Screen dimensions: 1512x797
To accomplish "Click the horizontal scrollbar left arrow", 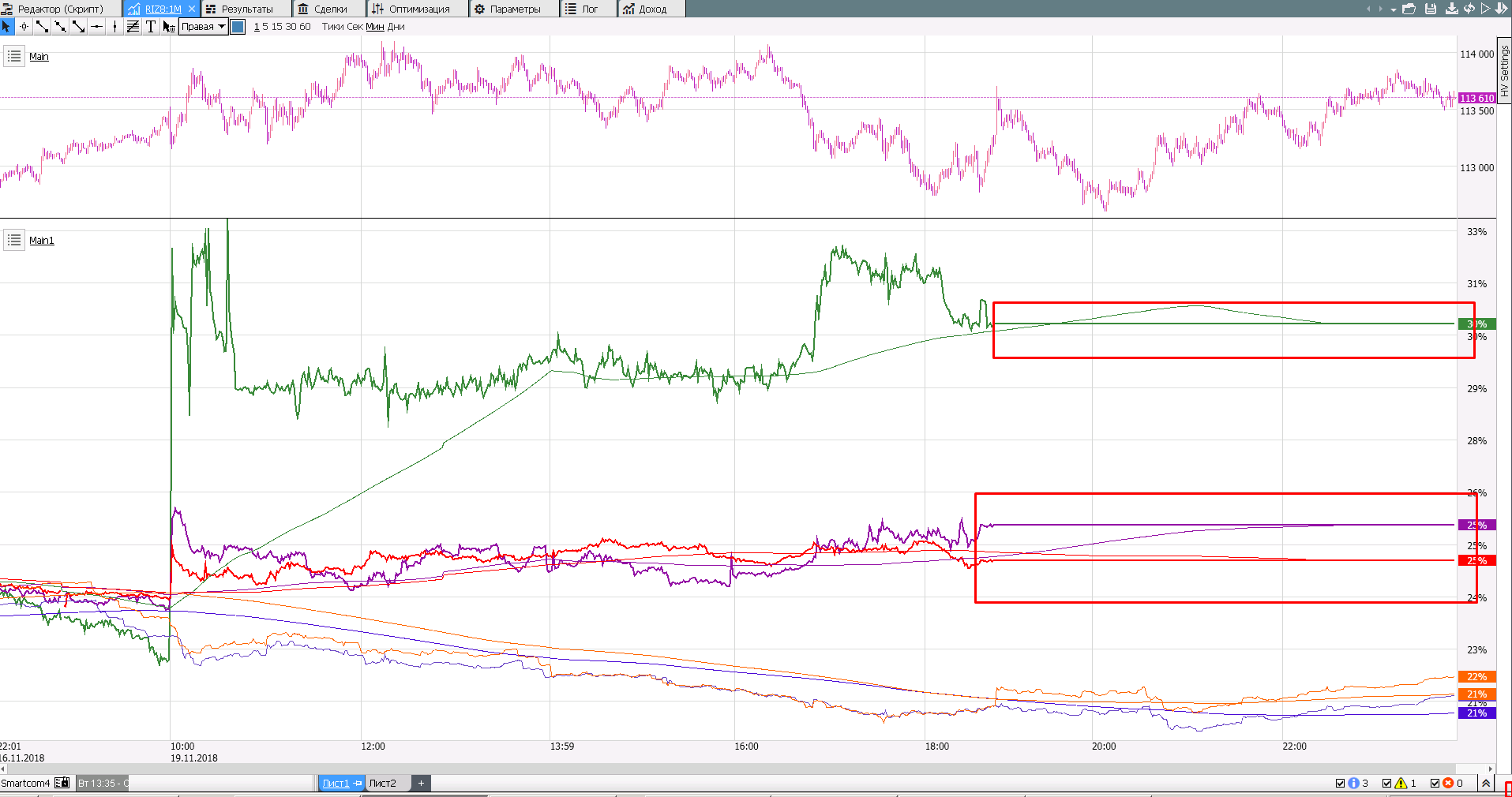I will click(x=4, y=769).
